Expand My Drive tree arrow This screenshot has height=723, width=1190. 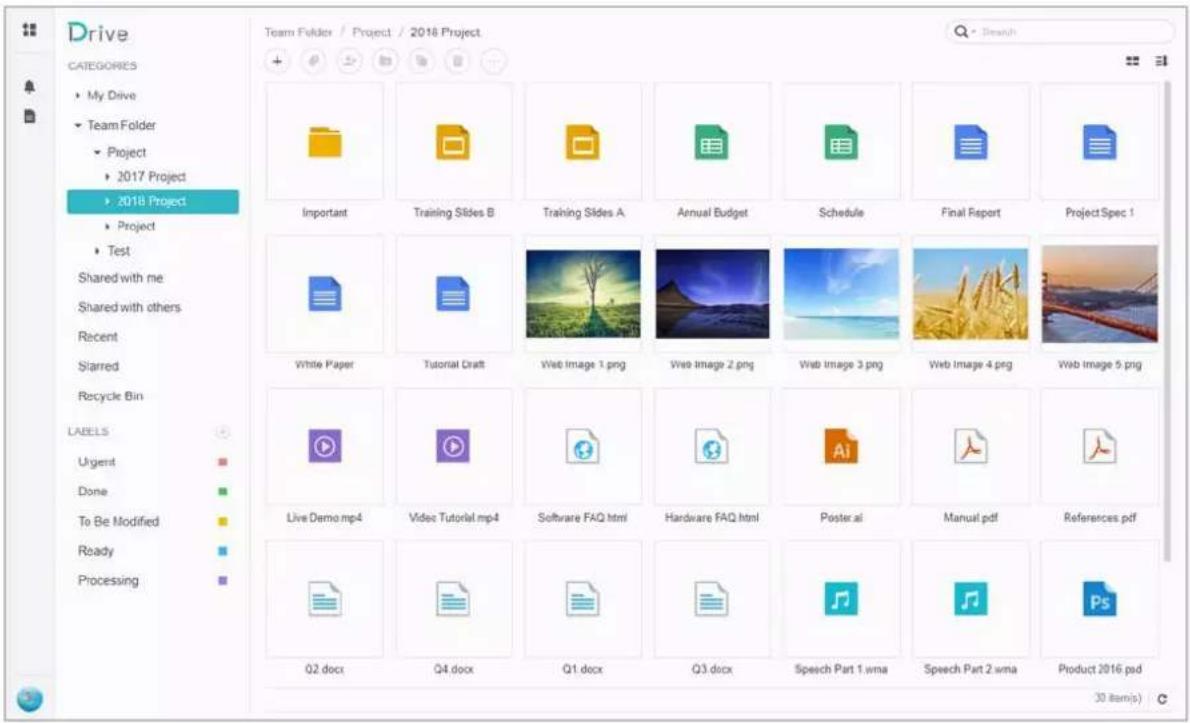pyautogui.click(x=77, y=96)
